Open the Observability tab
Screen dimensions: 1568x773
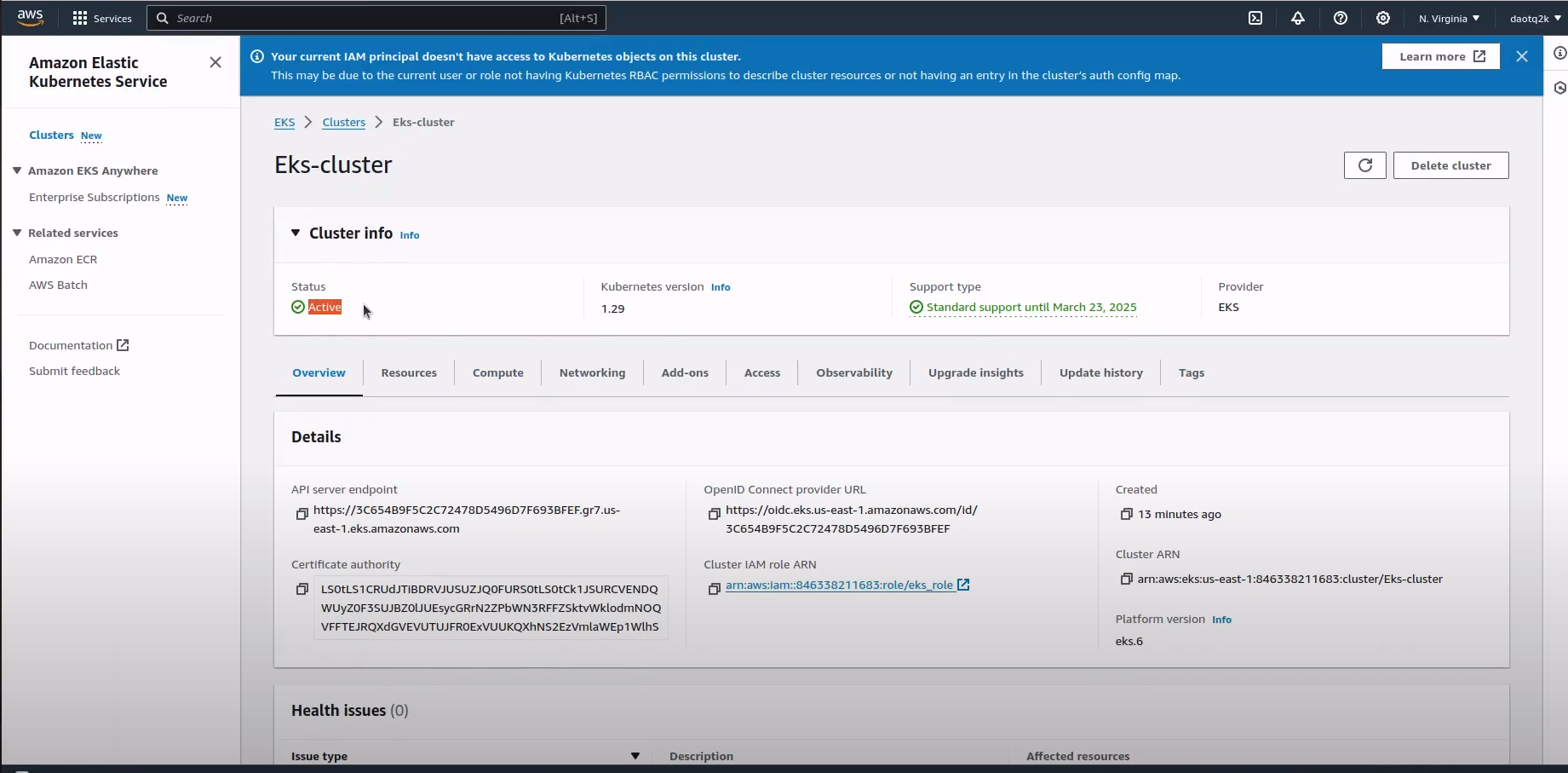point(854,372)
